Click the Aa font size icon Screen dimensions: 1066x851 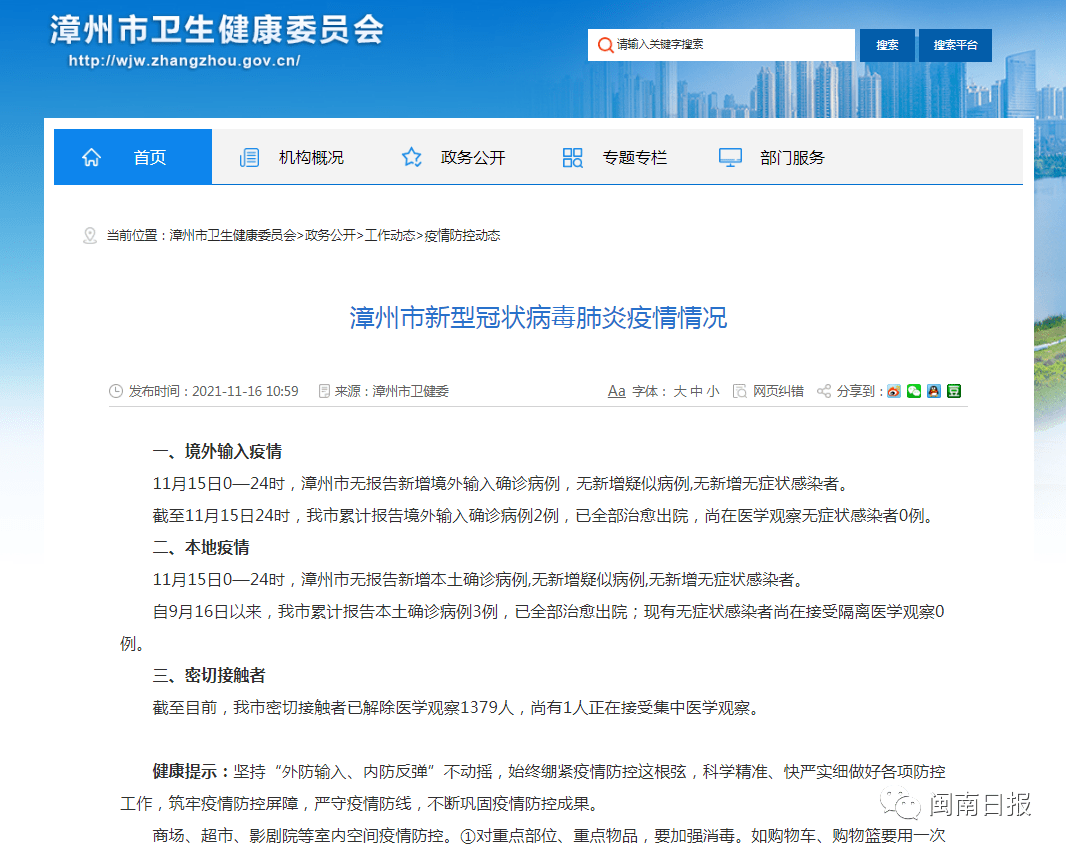(x=616, y=391)
